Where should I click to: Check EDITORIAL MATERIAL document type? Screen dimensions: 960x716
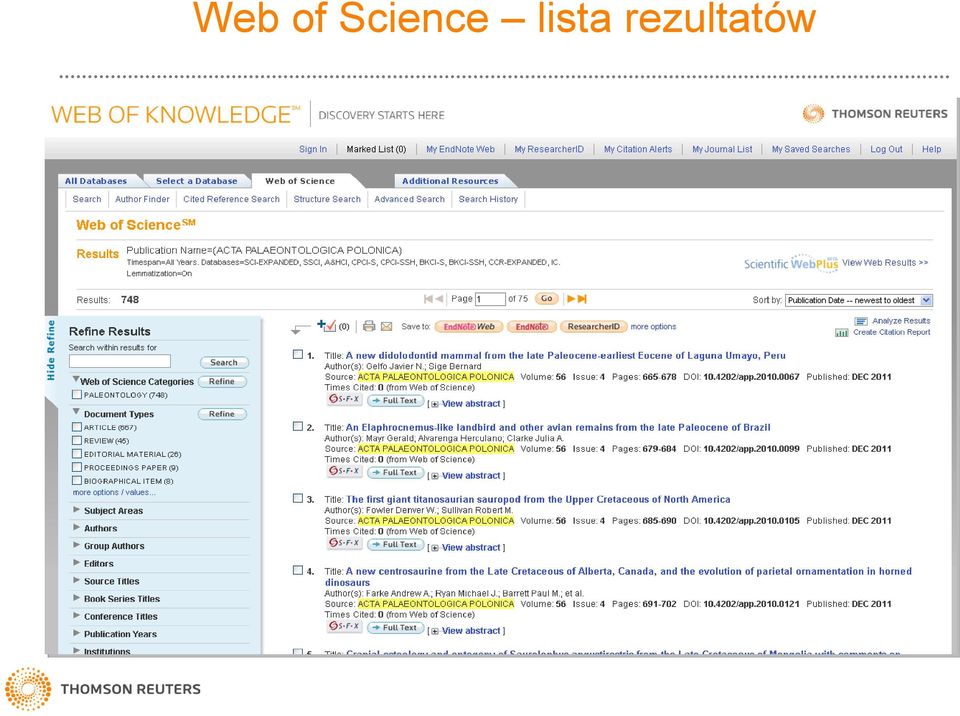pyautogui.click(x=77, y=454)
